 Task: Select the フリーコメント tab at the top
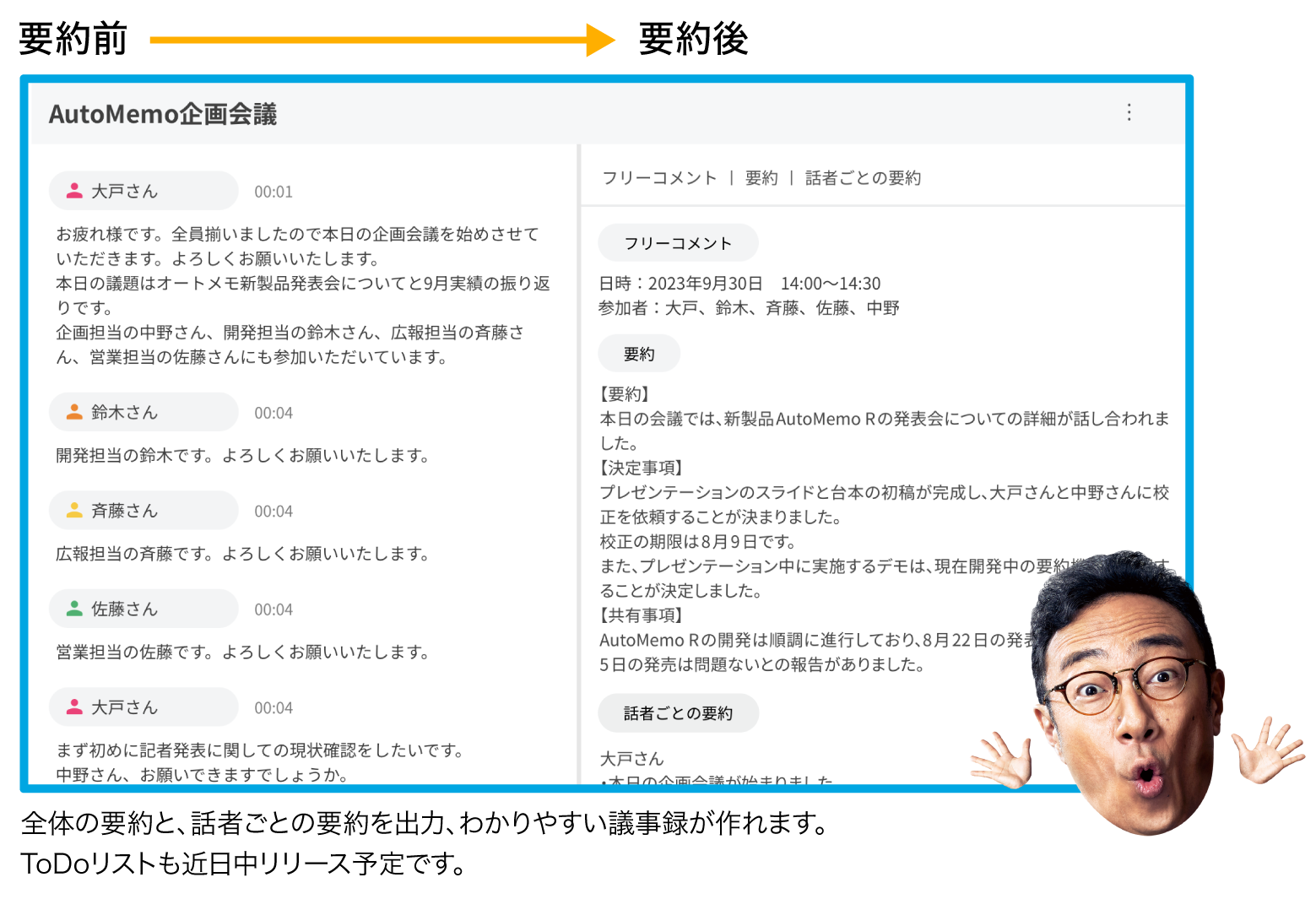pos(658,177)
